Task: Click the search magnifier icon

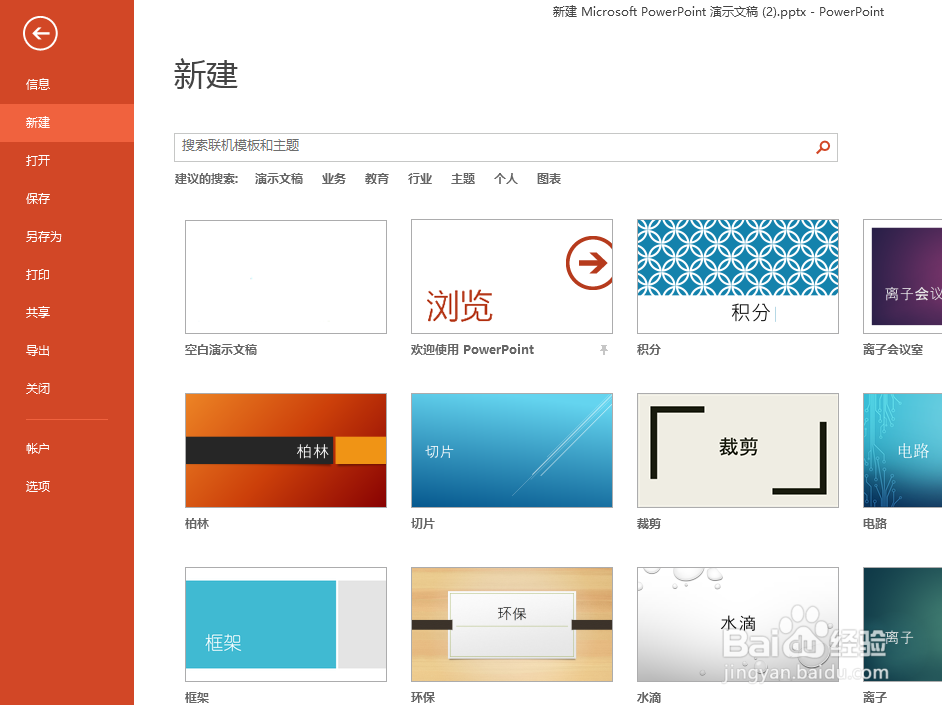Action: pos(823,147)
